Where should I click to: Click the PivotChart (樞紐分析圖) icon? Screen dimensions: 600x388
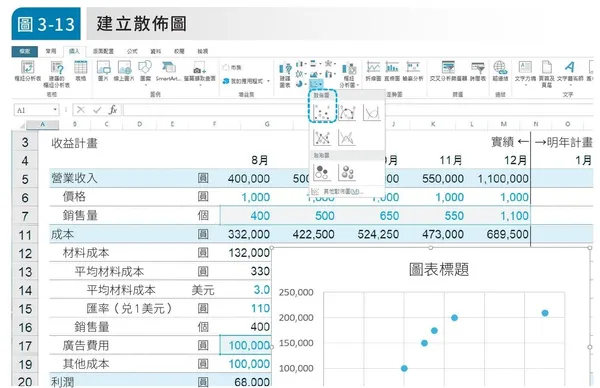(349, 69)
